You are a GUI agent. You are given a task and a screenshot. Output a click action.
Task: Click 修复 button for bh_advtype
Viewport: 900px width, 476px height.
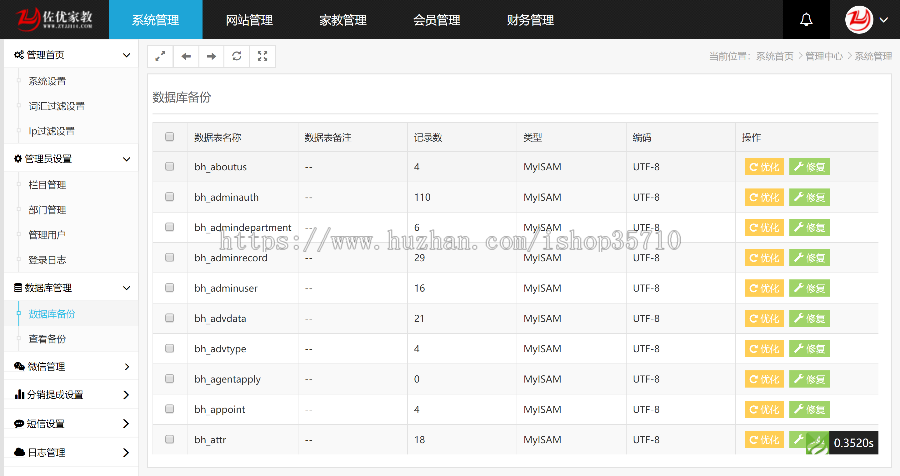pos(809,349)
